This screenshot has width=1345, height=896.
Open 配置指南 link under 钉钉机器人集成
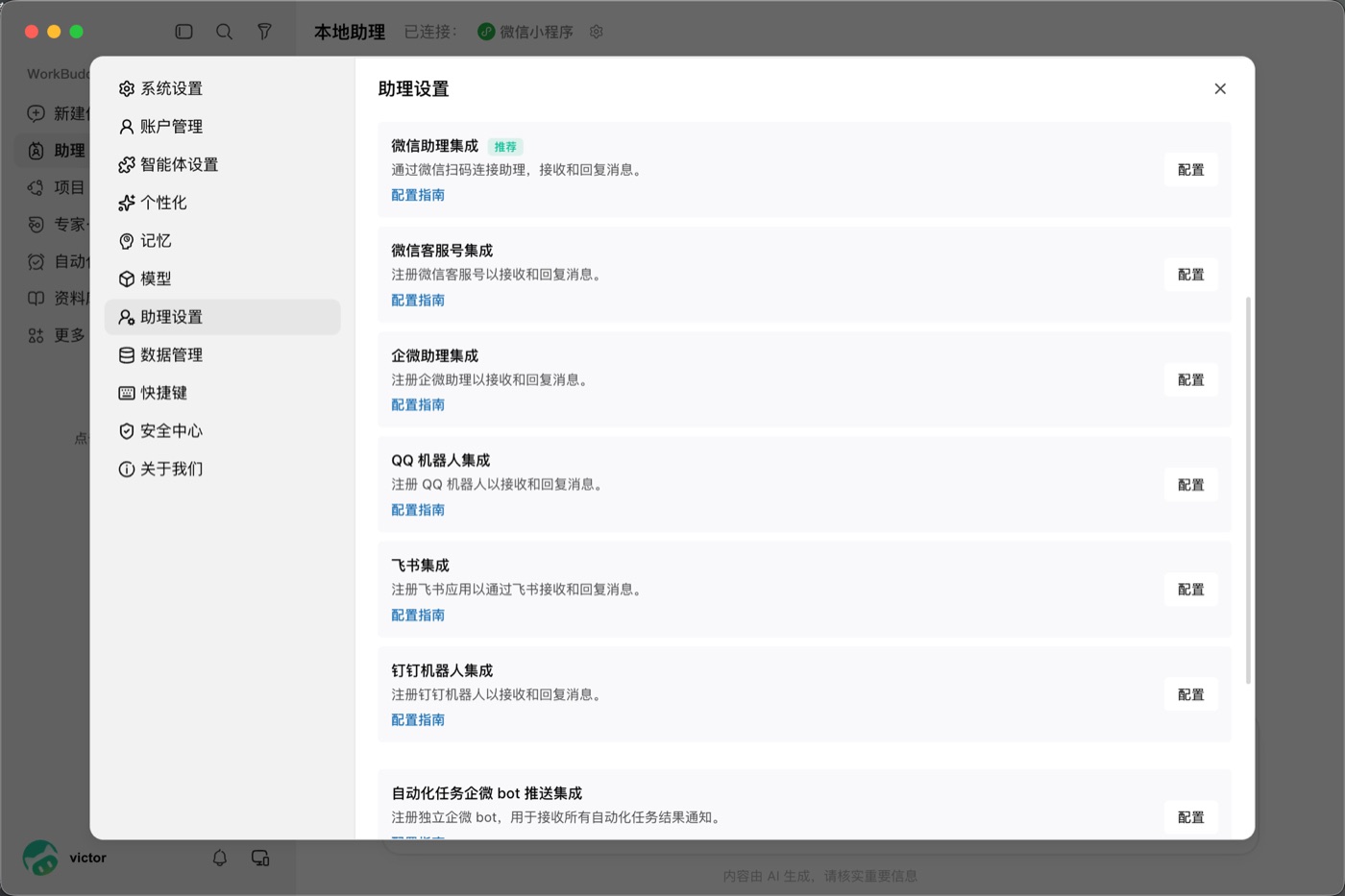point(418,720)
